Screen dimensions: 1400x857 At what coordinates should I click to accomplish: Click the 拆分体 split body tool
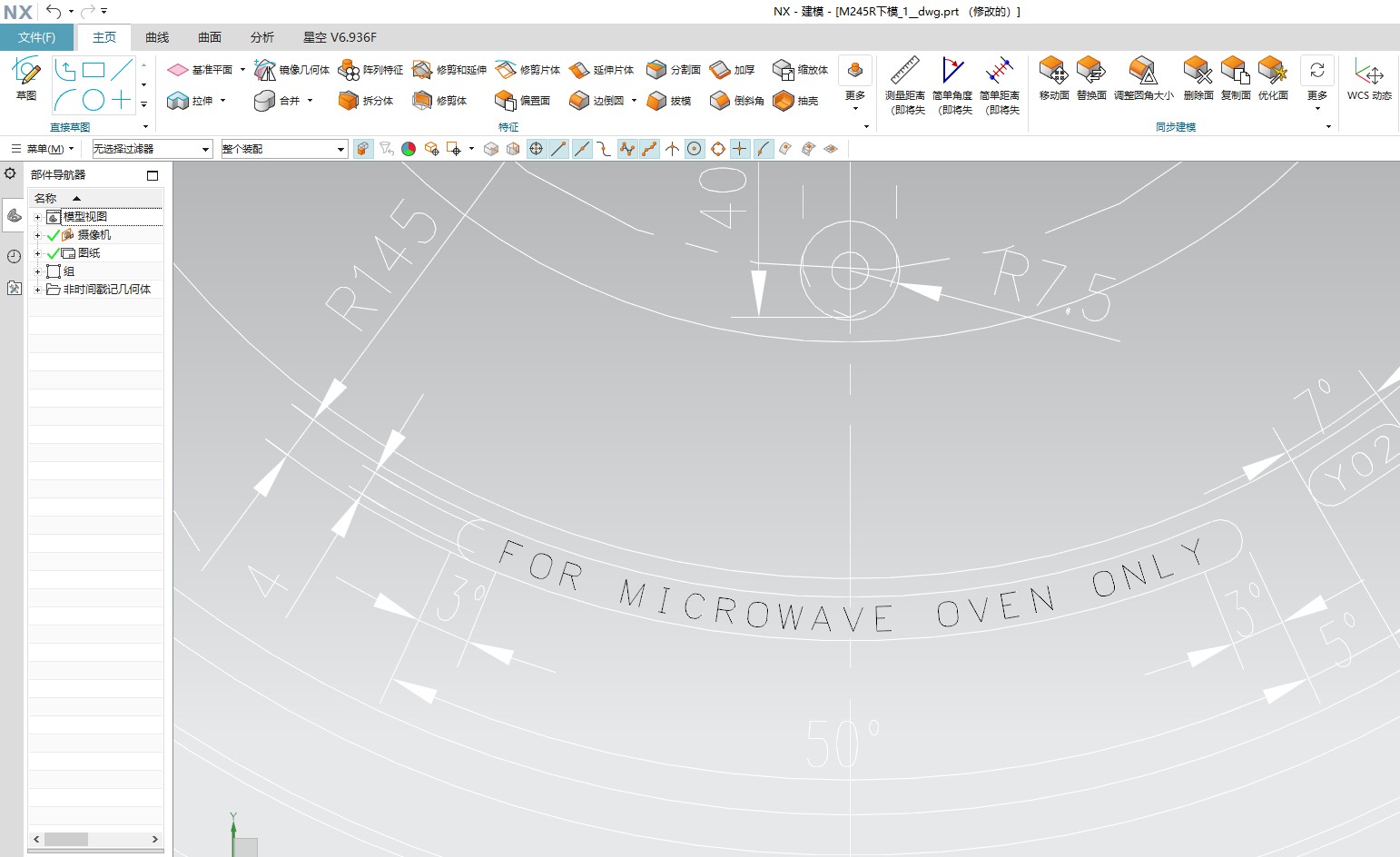click(366, 101)
